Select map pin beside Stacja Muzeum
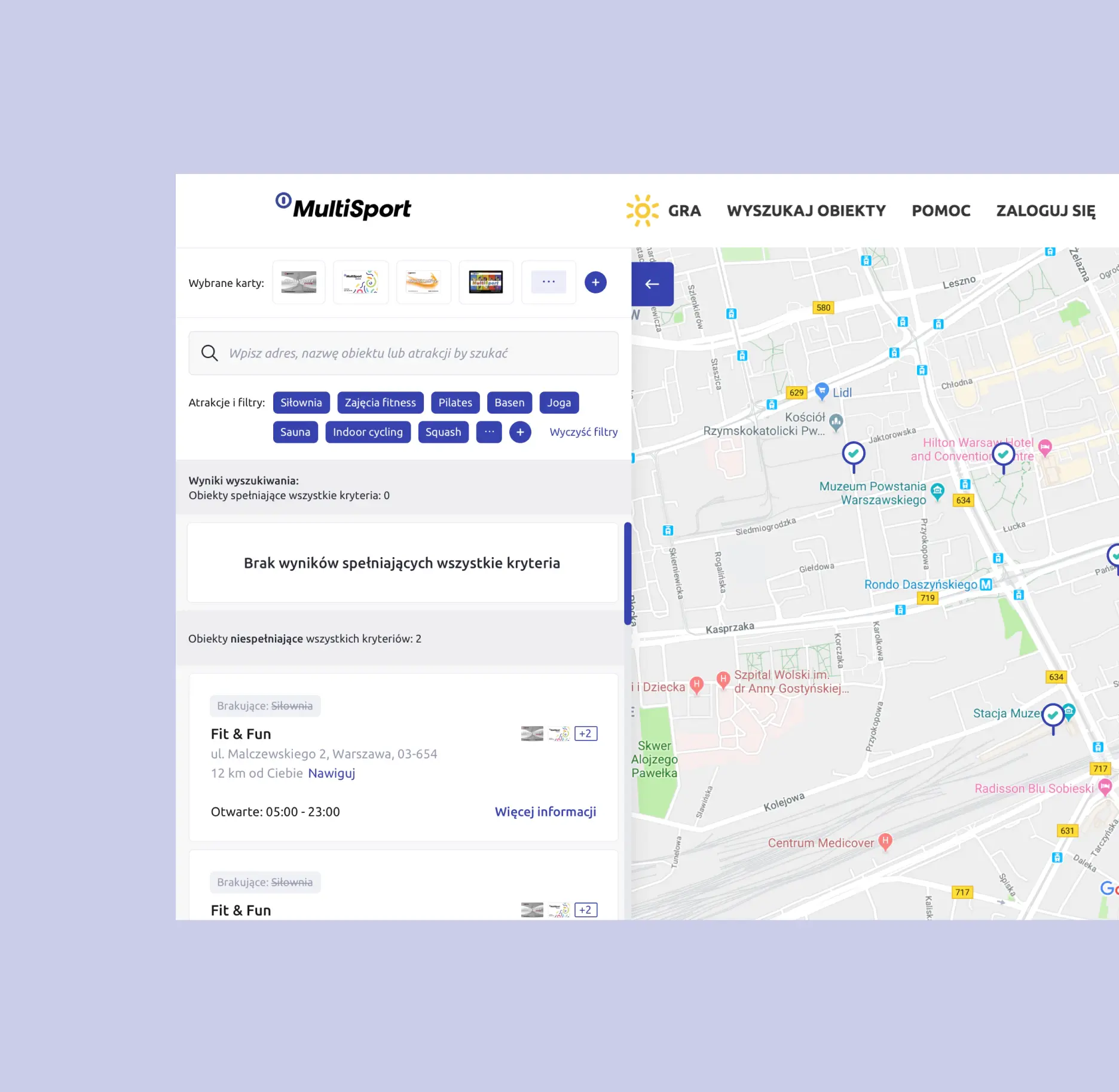 1053,715
